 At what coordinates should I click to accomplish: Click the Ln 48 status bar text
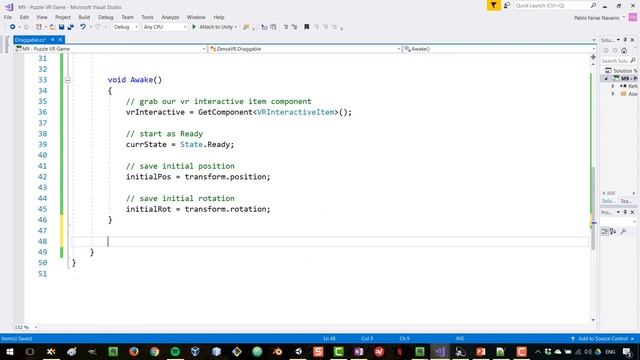[x=329, y=339]
